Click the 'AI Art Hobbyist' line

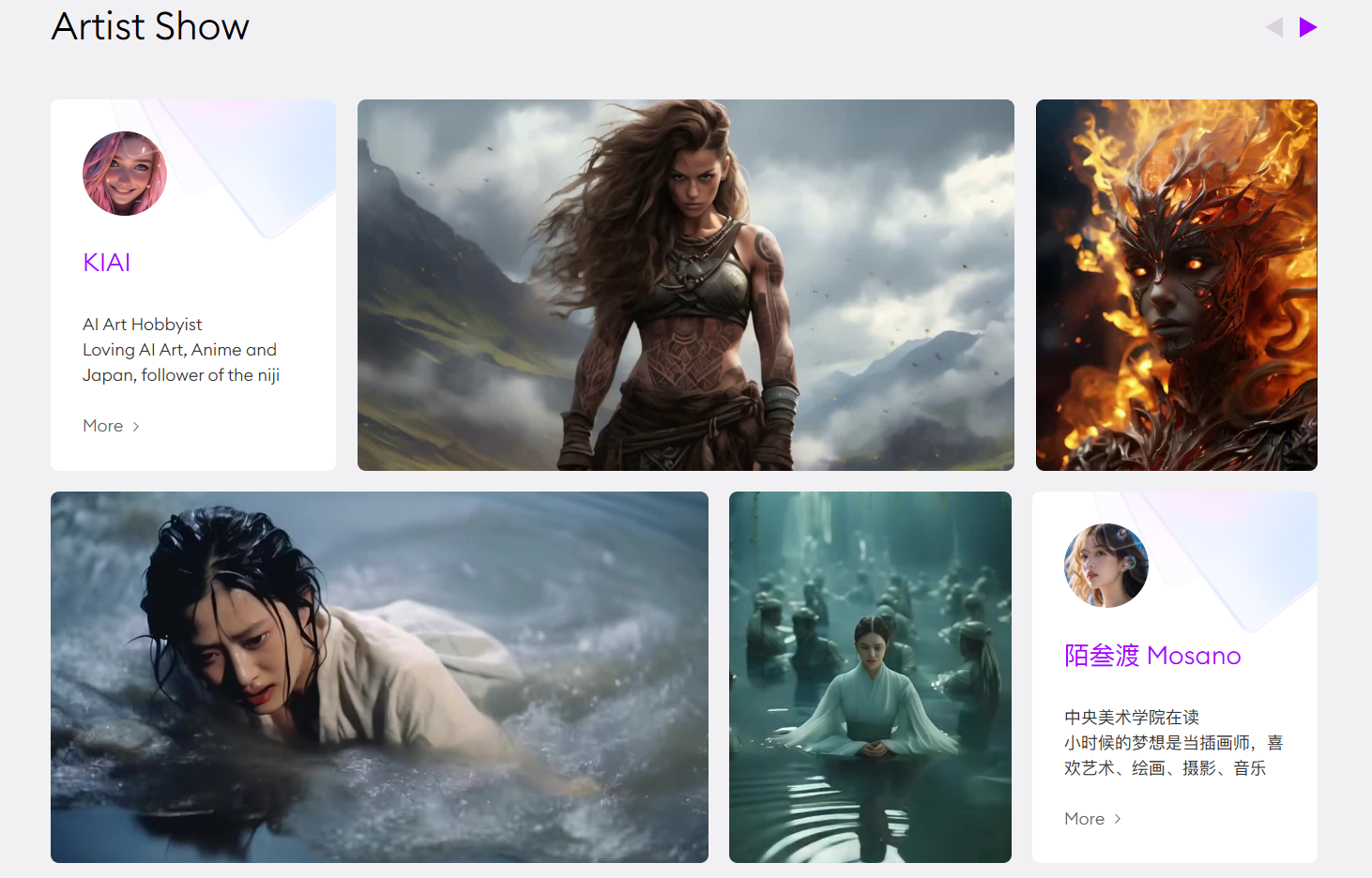[143, 325]
